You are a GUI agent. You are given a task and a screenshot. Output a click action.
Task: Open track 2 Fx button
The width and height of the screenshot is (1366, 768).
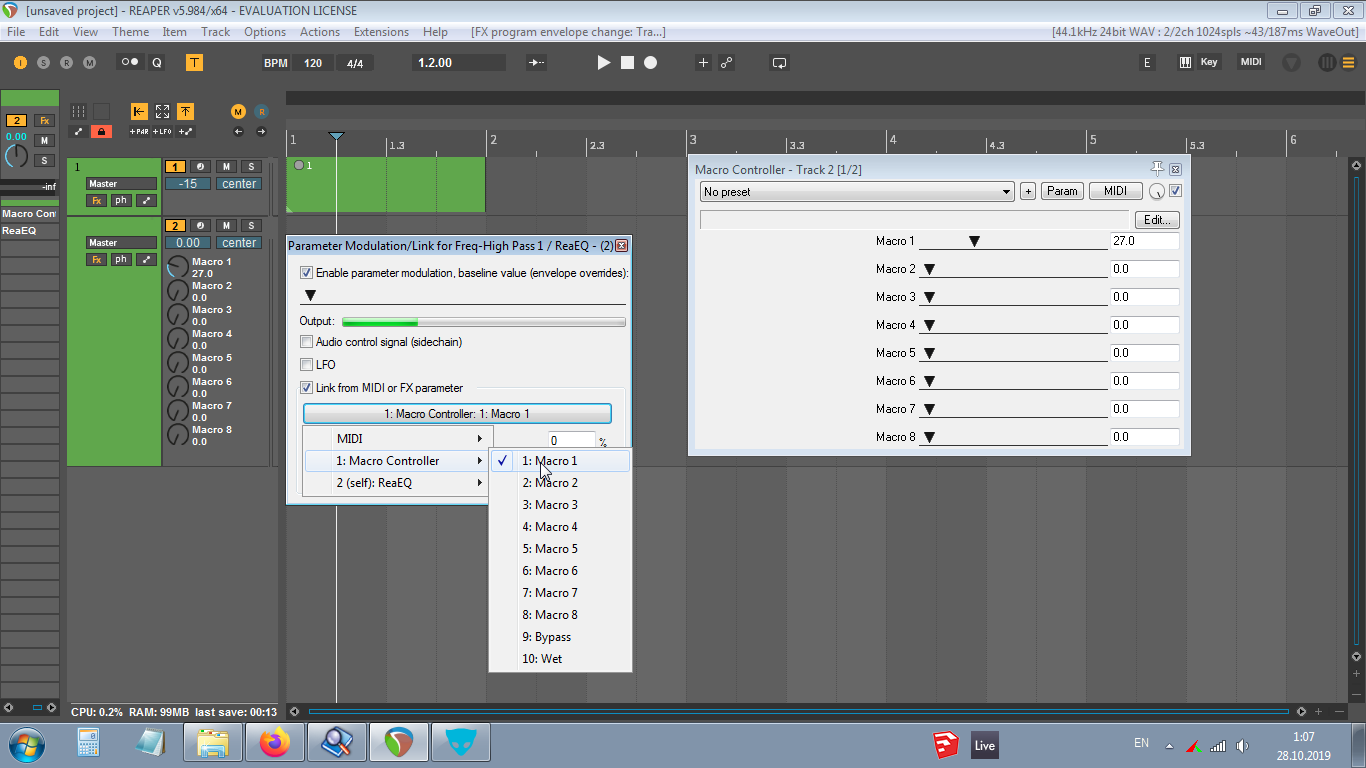coord(97,260)
